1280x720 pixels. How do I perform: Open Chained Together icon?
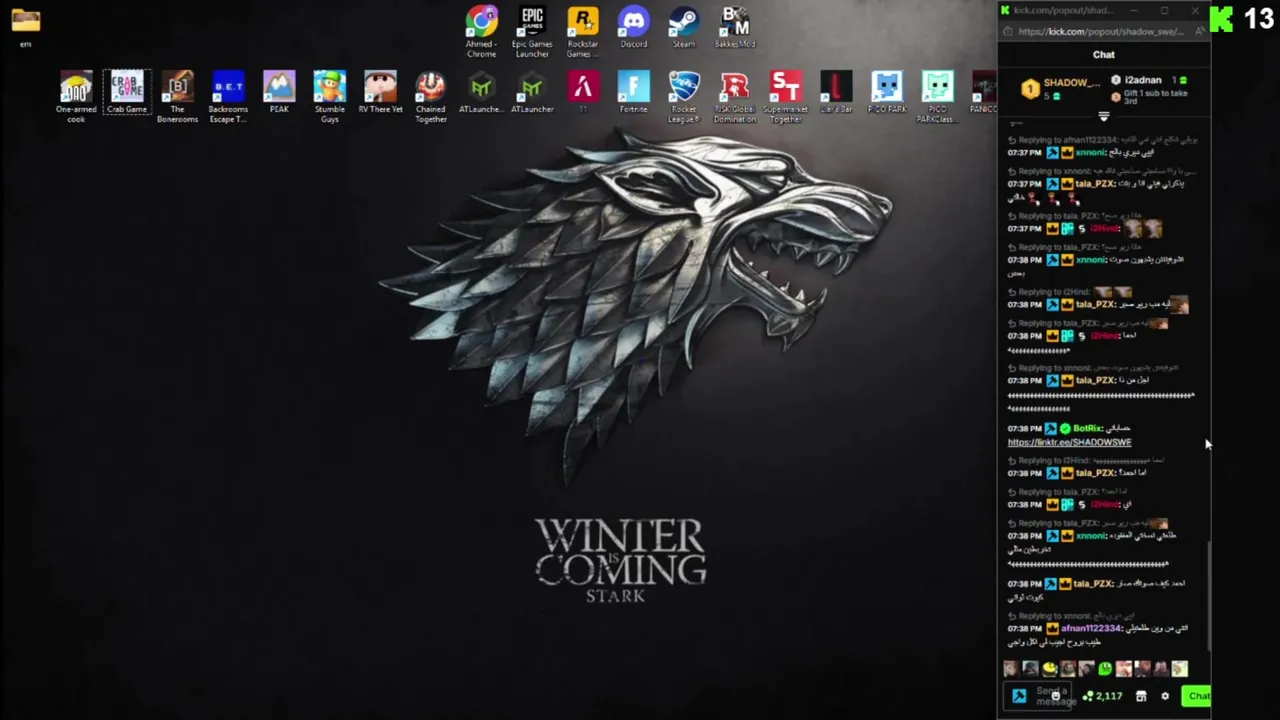[431, 97]
